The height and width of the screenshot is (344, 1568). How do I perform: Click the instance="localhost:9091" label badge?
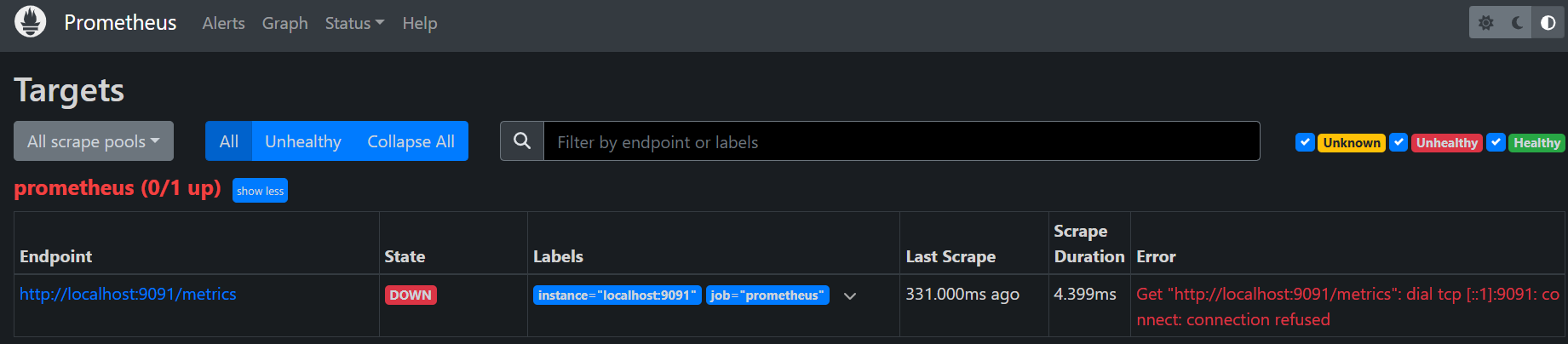(617, 295)
